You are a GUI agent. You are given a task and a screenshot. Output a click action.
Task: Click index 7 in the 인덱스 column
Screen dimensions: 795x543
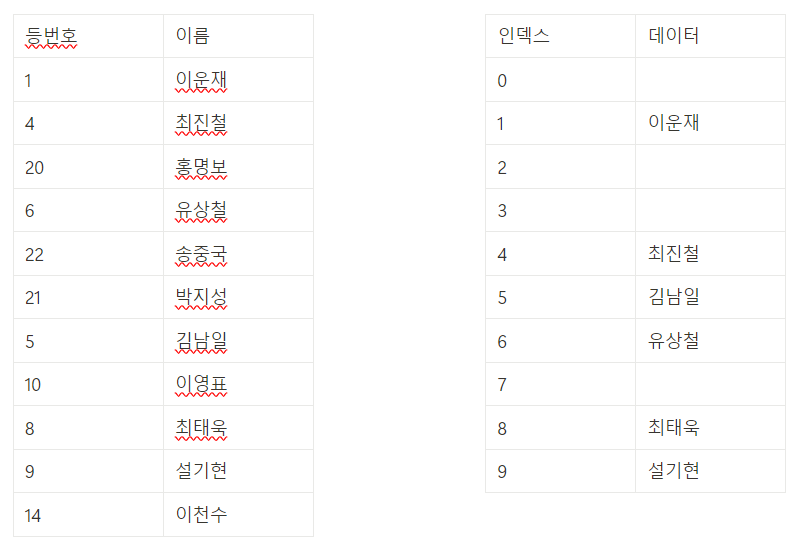[503, 384]
